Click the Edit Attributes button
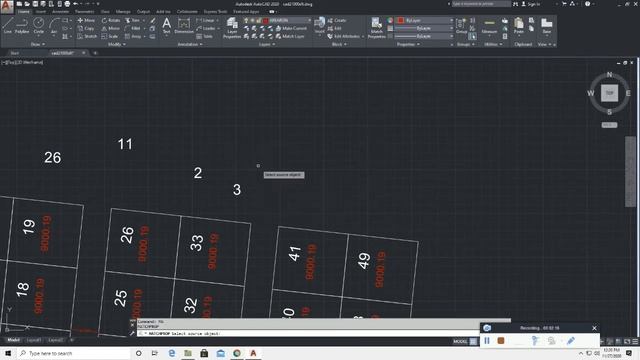Screen dimensions: 640x360 (344, 36)
